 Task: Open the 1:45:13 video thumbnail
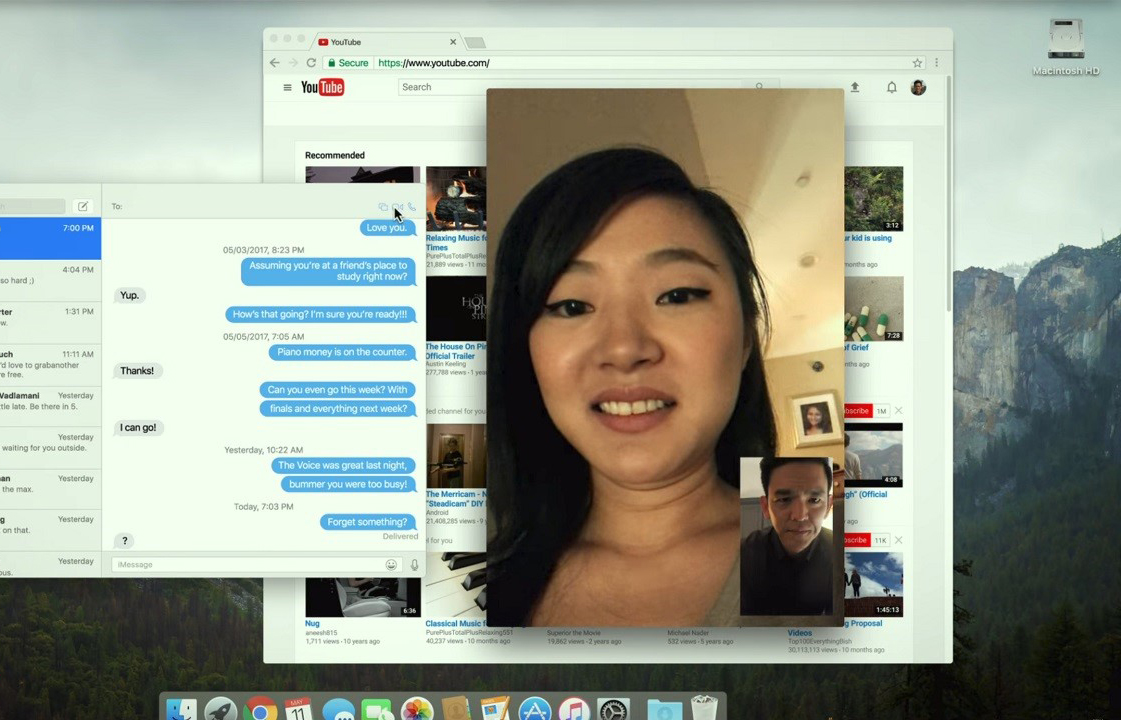[x=874, y=584]
